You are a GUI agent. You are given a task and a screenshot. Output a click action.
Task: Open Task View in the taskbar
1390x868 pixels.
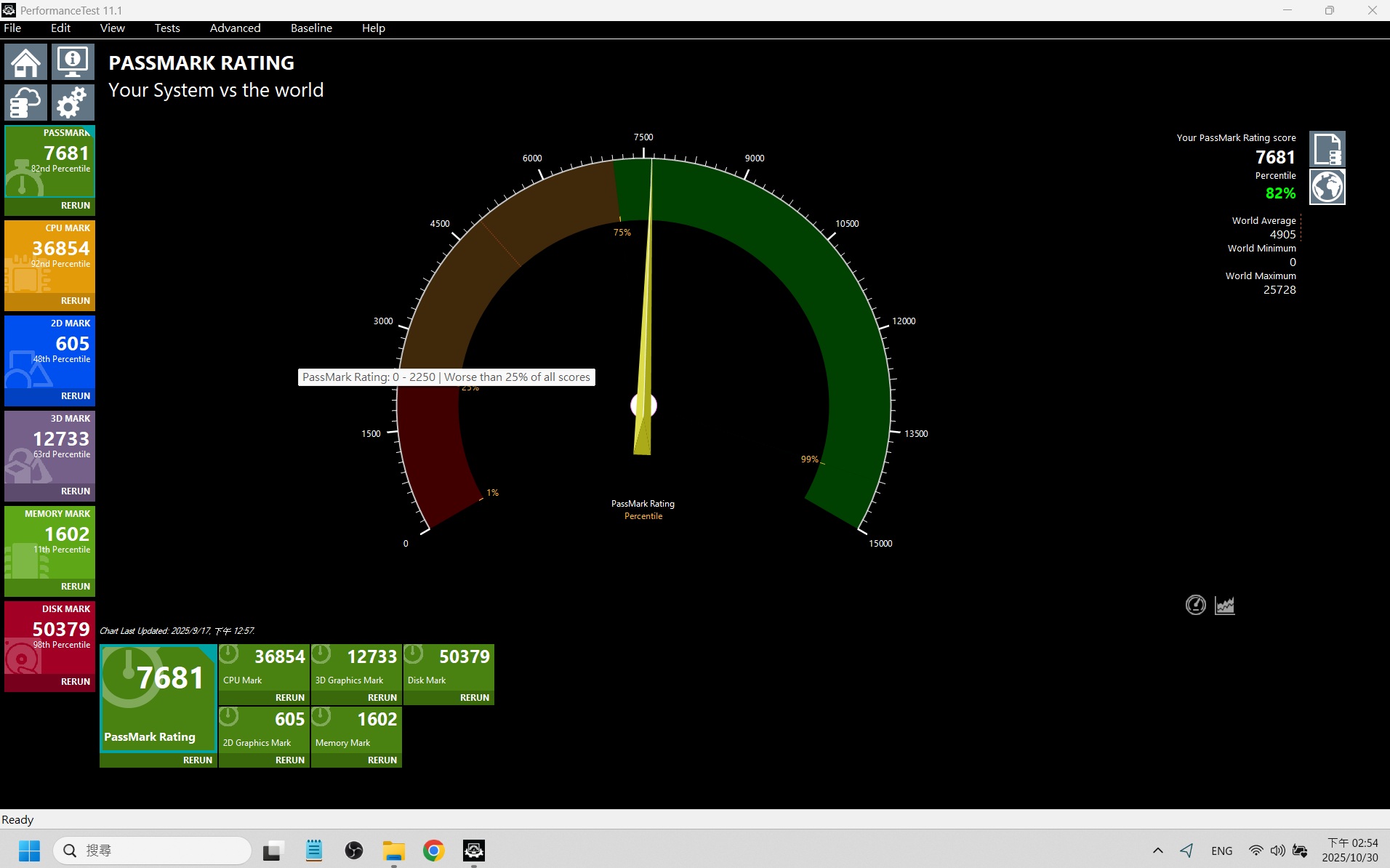tap(273, 850)
